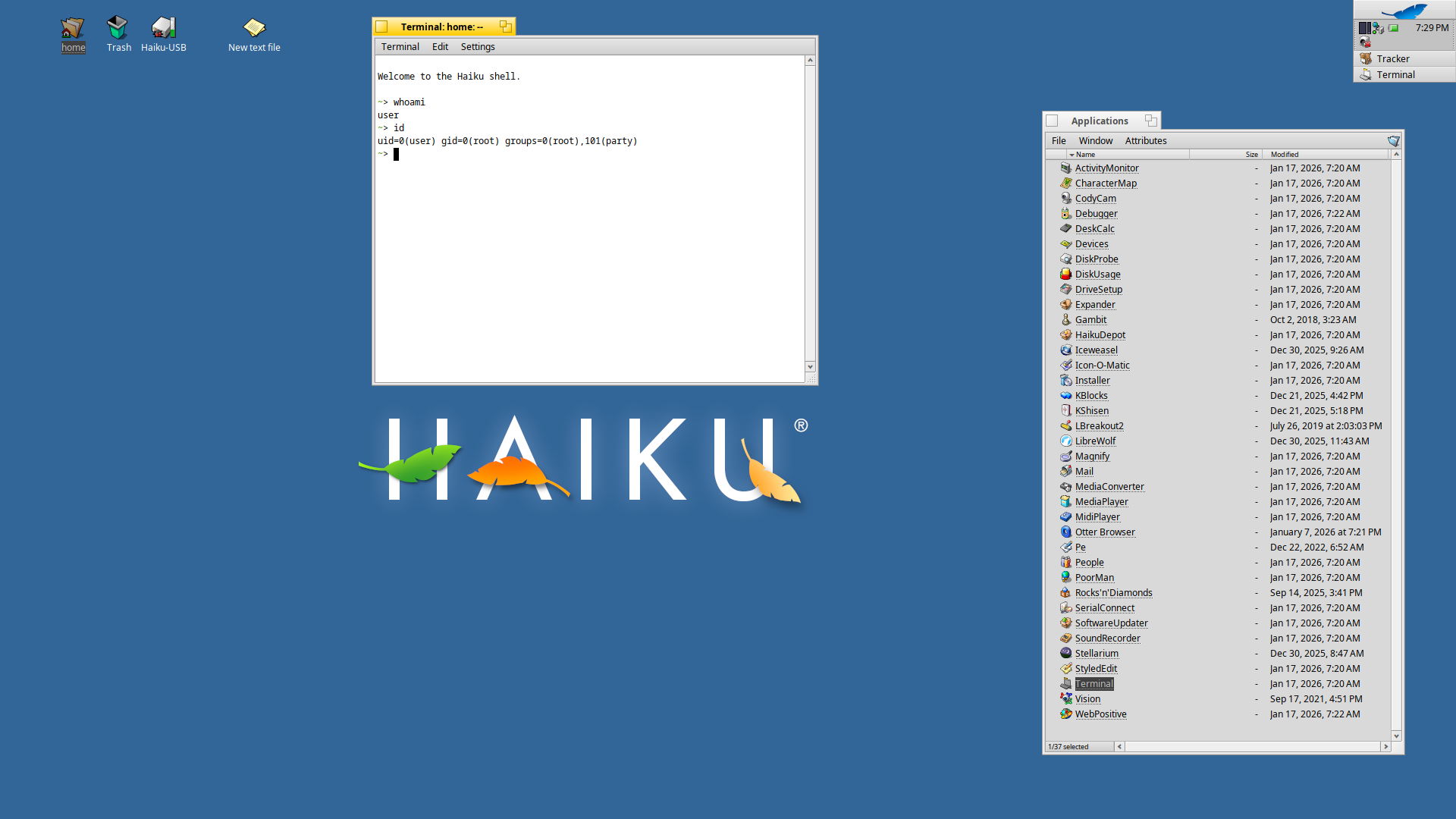Click the WebPositive browser icon

pos(1065,714)
